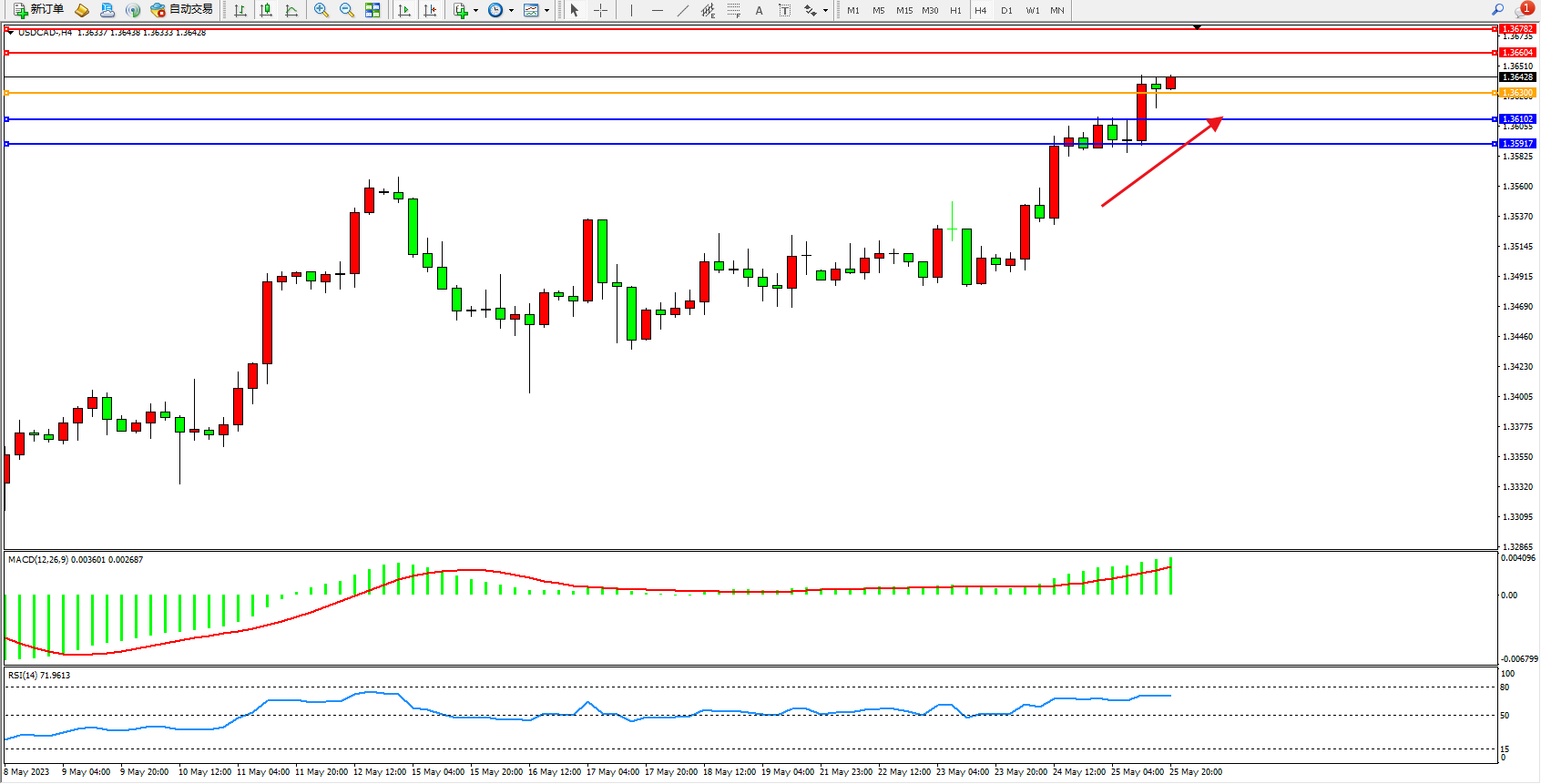Zoom in on the chart

321,10
